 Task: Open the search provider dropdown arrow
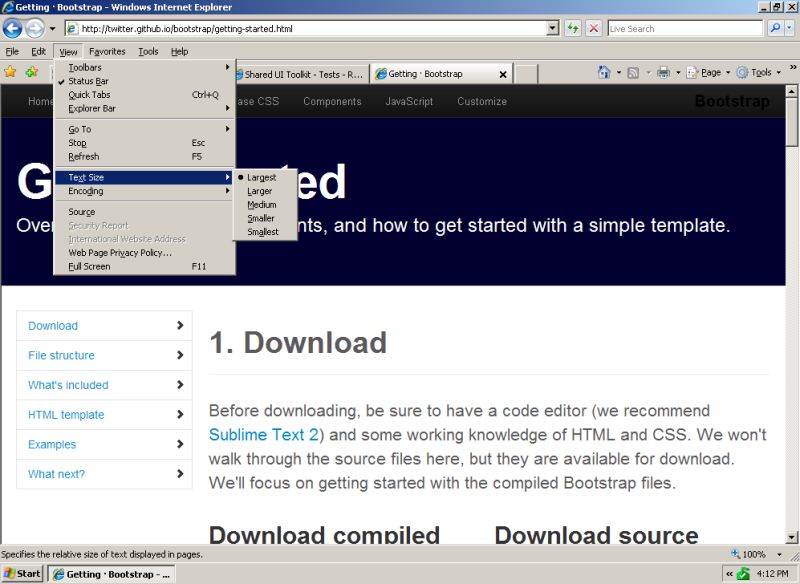tap(790, 29)
